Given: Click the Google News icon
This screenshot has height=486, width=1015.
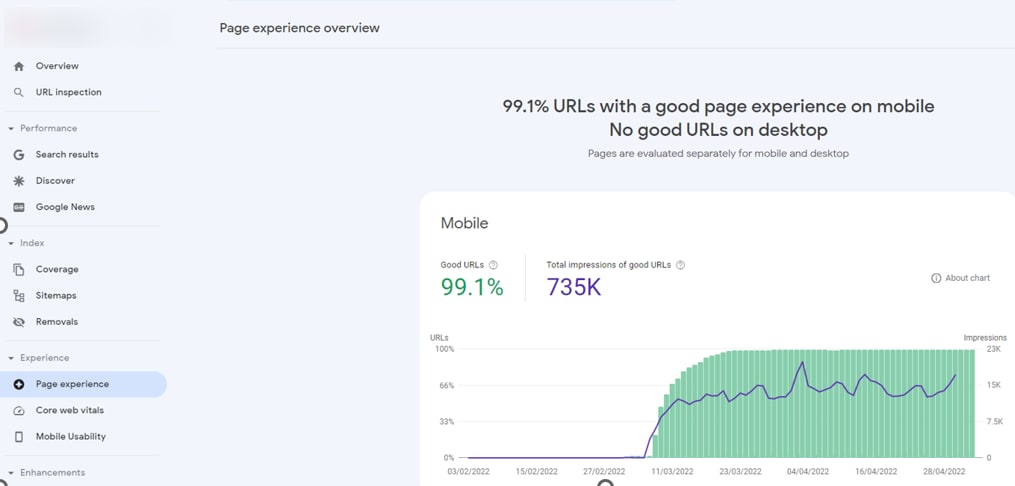Looking at the screenshot, I should click(18, 207).
